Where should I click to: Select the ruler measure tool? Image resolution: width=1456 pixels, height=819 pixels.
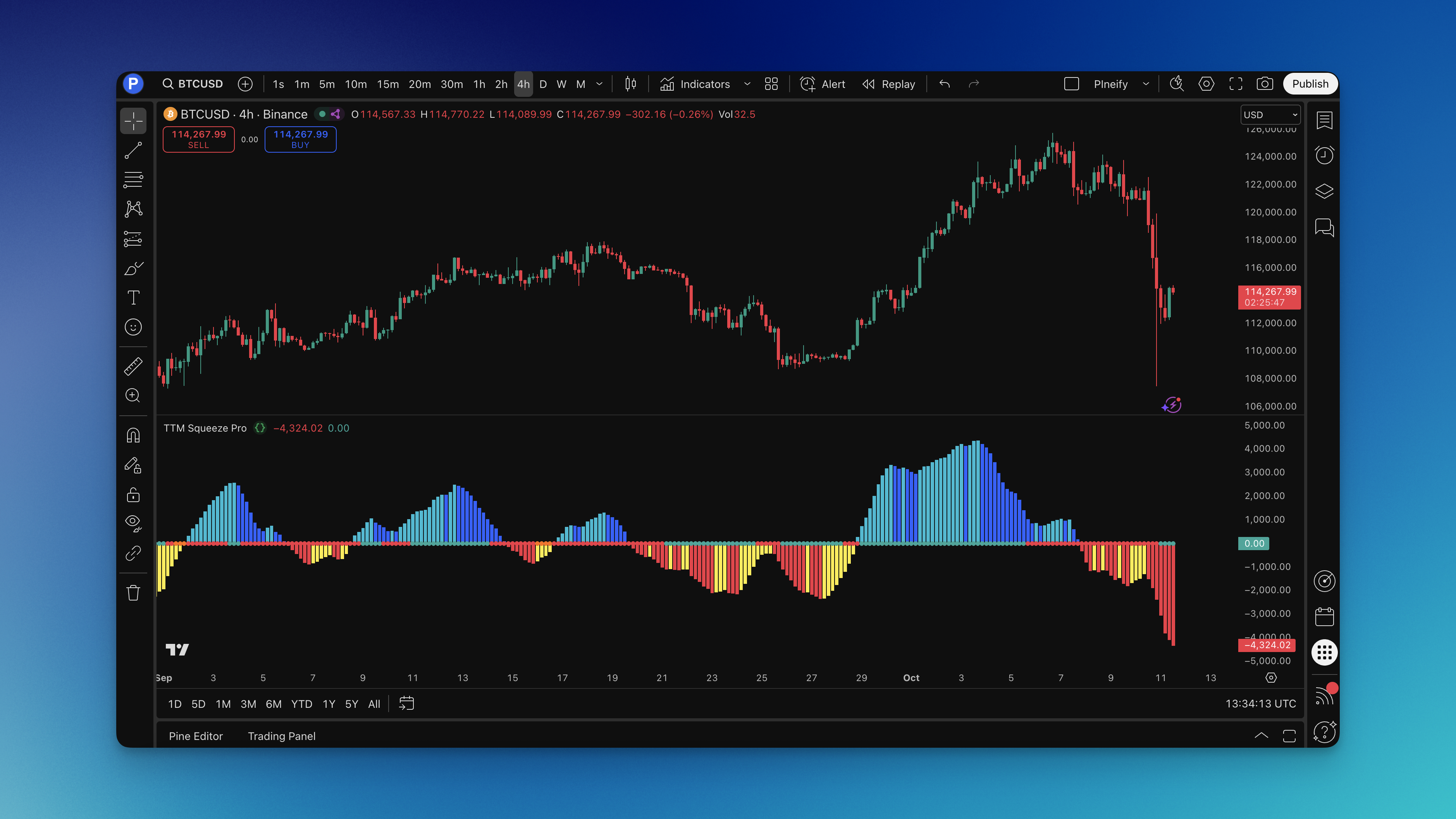(133, 366)
